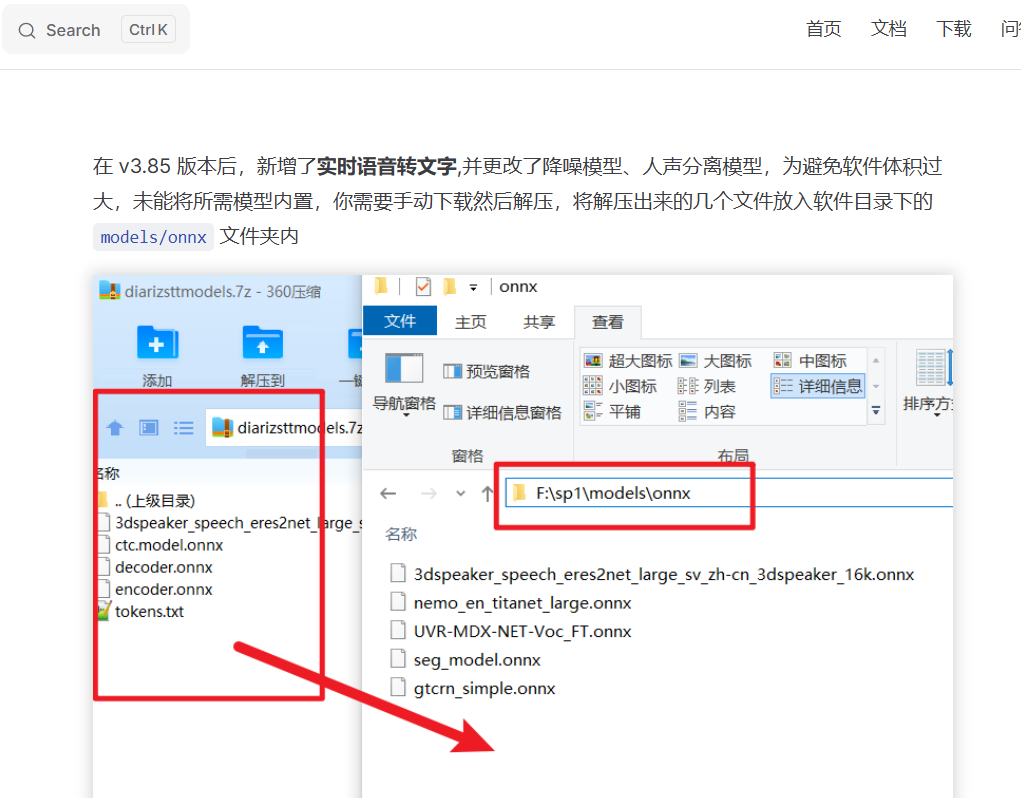Click the Search box at the top
This screenshot has height=798, width=1021.
pyautogui.click(x=96, y=30)
